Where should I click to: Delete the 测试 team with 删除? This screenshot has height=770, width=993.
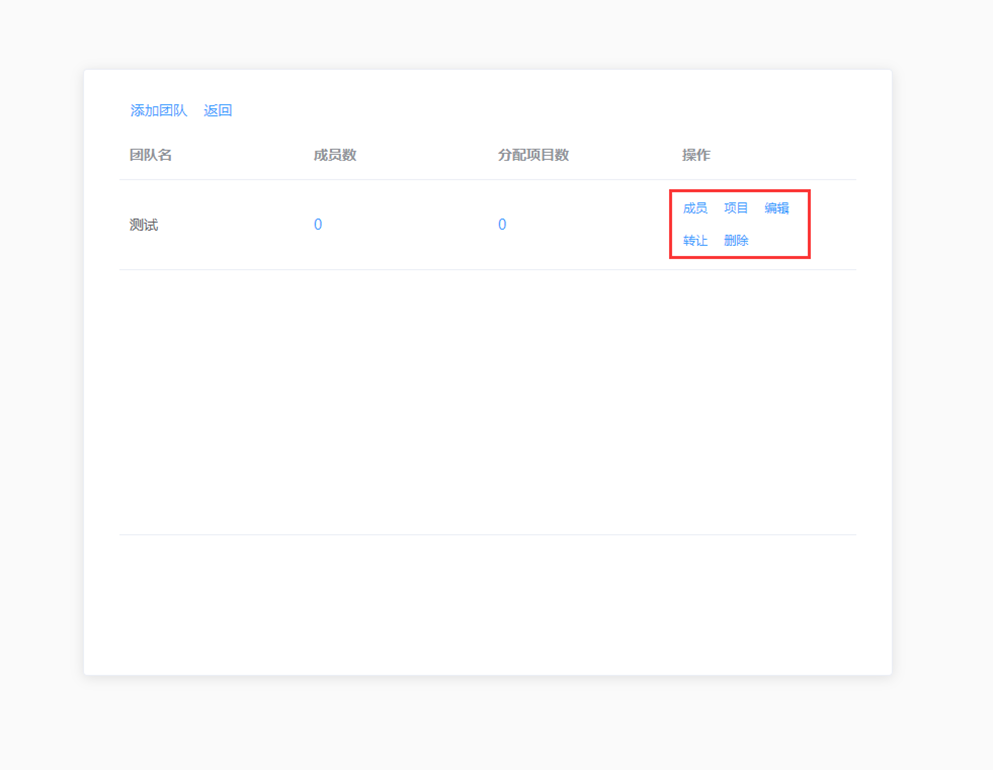click(x=736, y=241)
